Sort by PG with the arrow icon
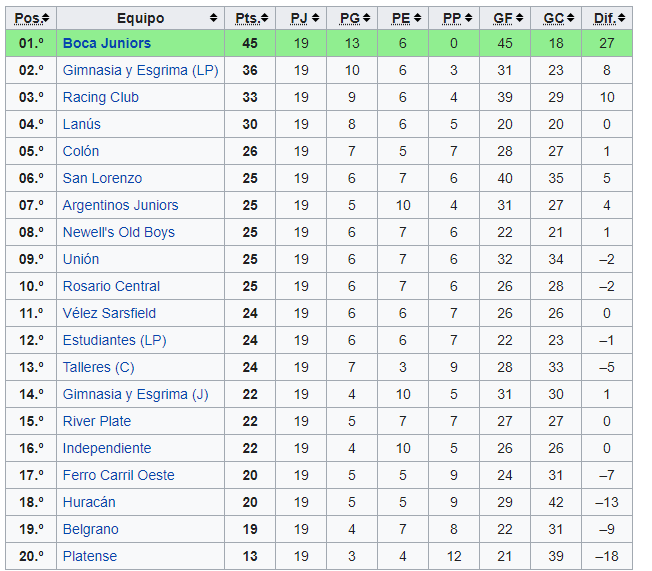The width and height of the screenshot is (652, 571). (366, 18)
